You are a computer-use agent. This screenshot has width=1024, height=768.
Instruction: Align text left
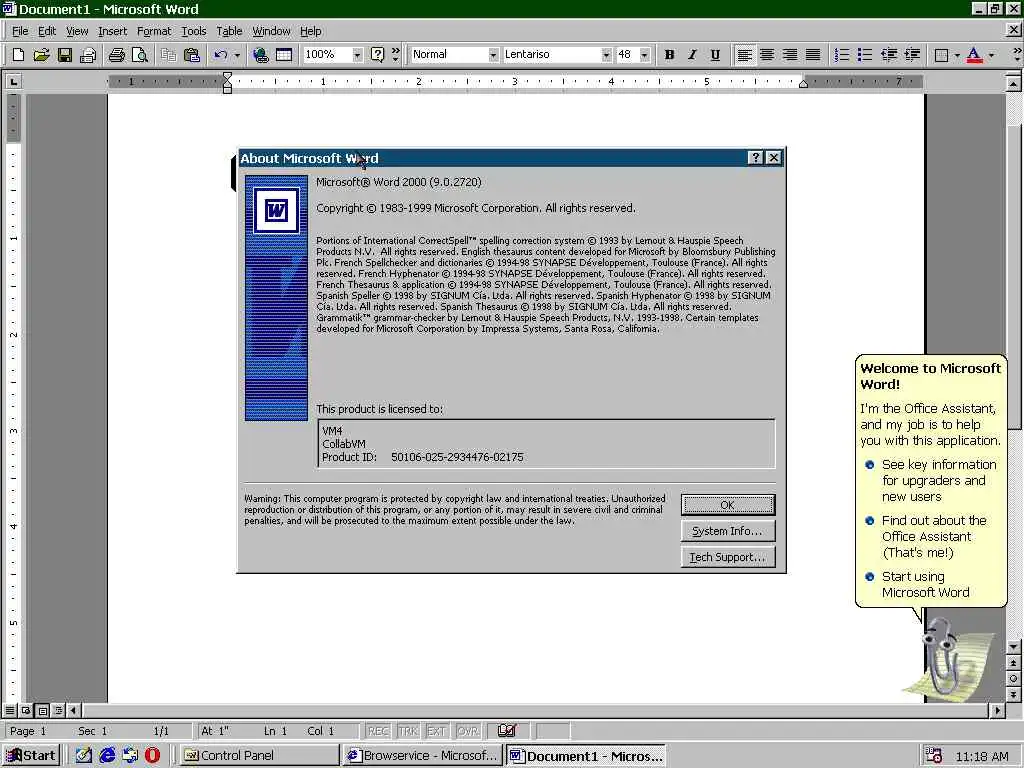tap(744, 55)
